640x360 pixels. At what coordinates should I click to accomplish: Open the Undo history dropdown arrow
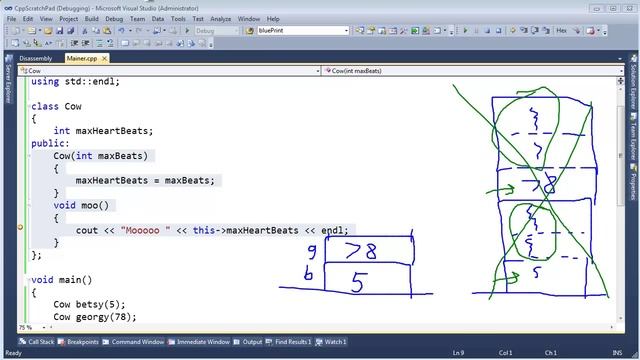point(130,31)
